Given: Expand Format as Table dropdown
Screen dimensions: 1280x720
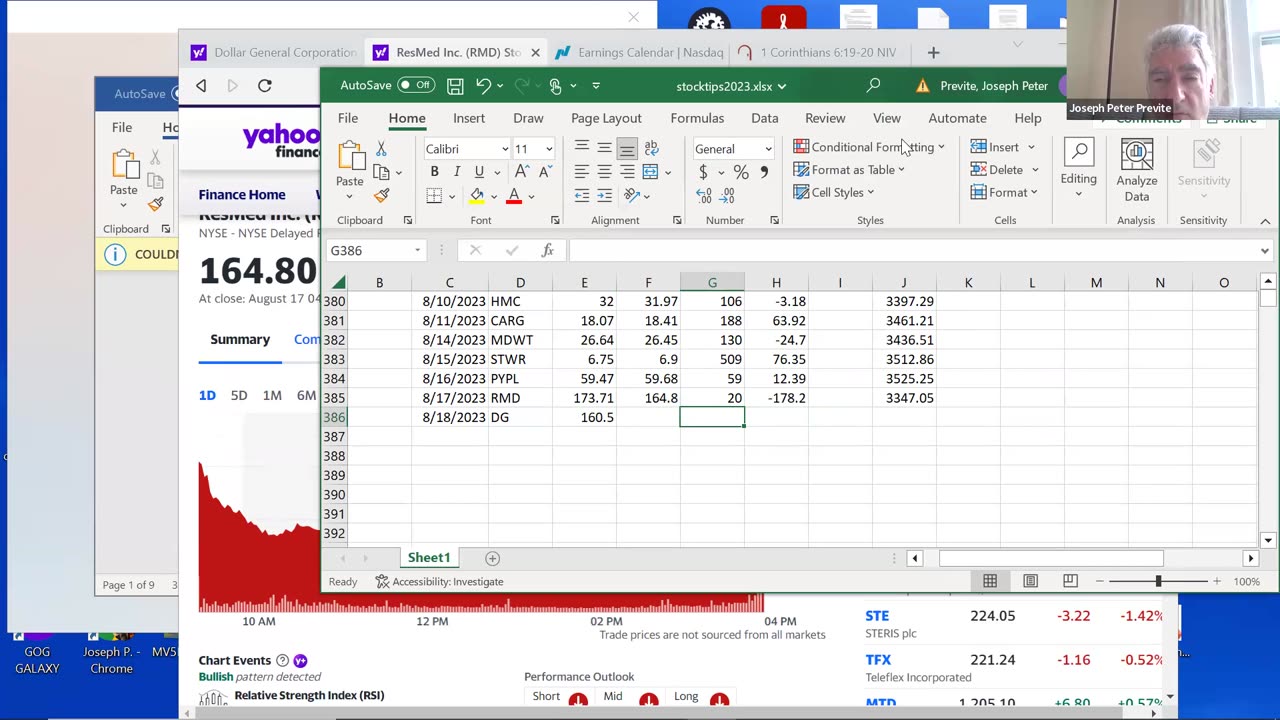Looking at the screenshot, I should (x=901, y=170).
